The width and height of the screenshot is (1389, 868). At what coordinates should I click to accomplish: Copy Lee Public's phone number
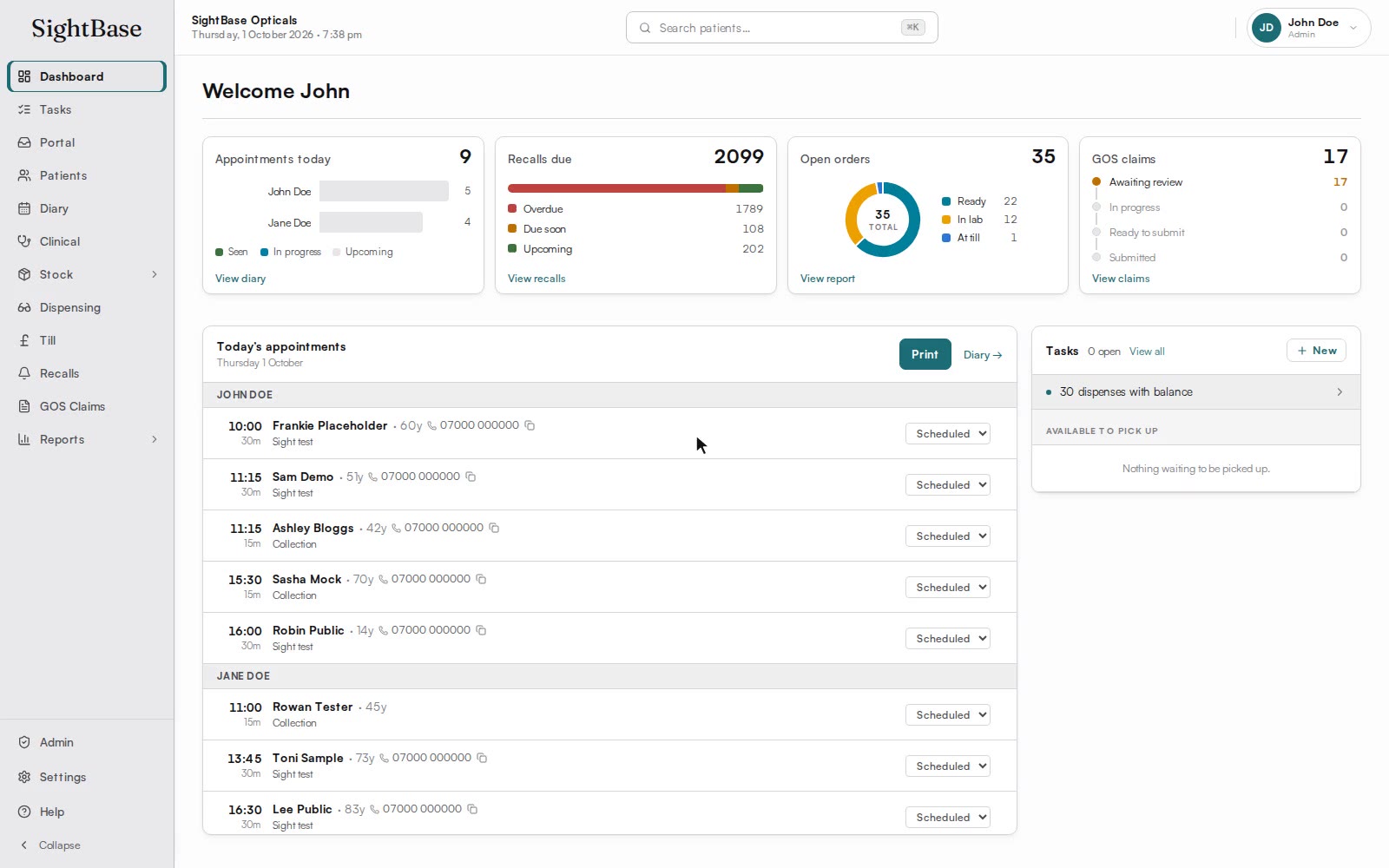coord(472,809)
